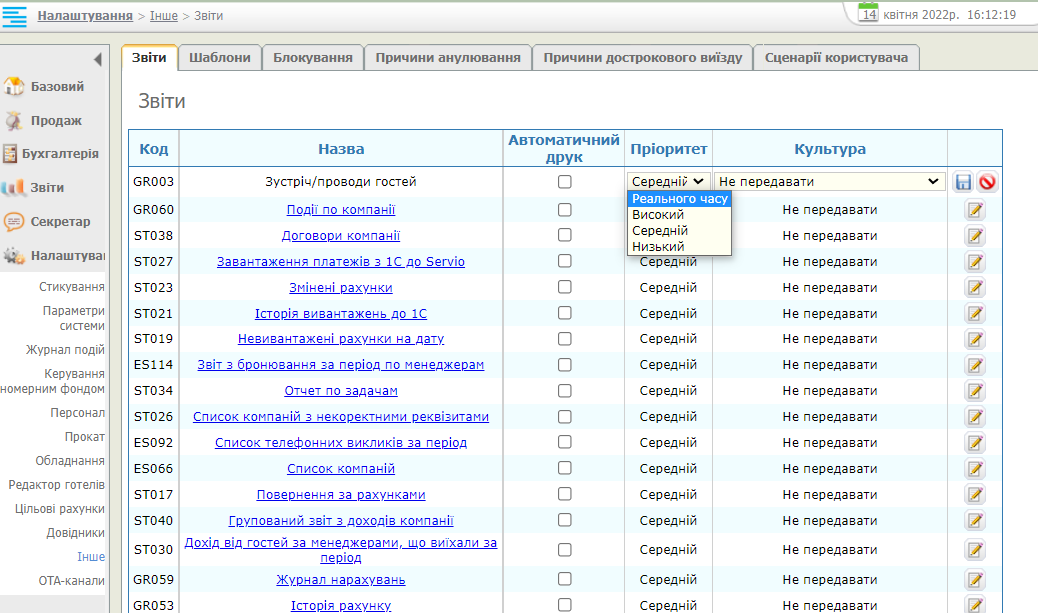Viewport: 1038px width, 613px height.
Task: Click the save icon in GR003 row
Action: (963, 182)
